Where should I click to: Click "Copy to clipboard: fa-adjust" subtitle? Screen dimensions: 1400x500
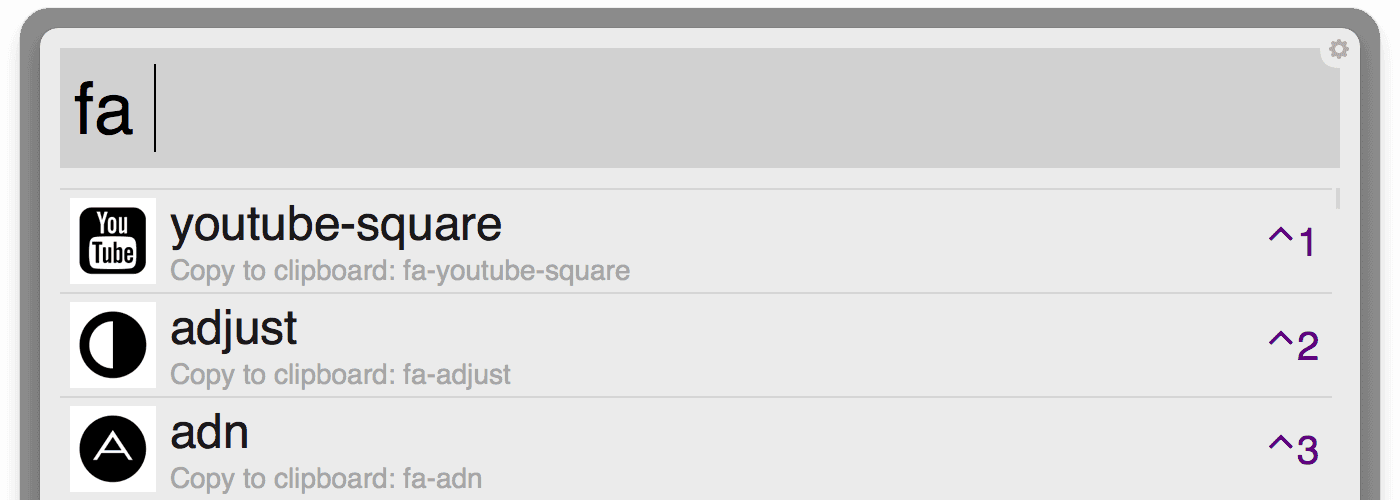coord(340,375)
